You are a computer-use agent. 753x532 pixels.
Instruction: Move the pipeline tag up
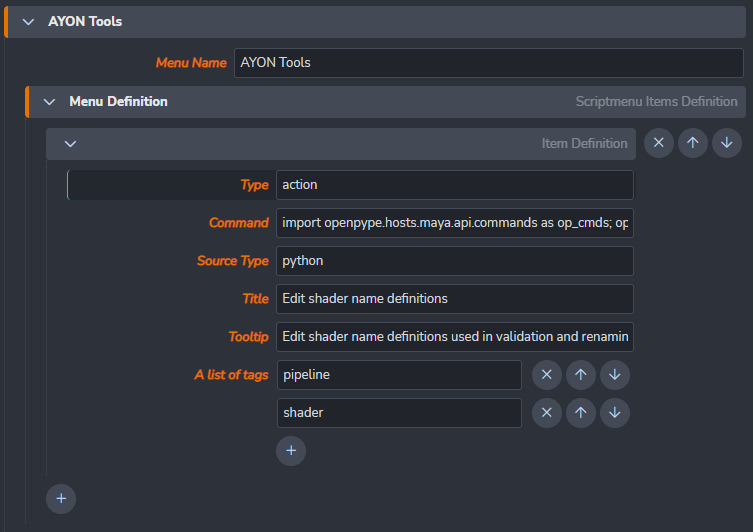click(x=581, y=375)
